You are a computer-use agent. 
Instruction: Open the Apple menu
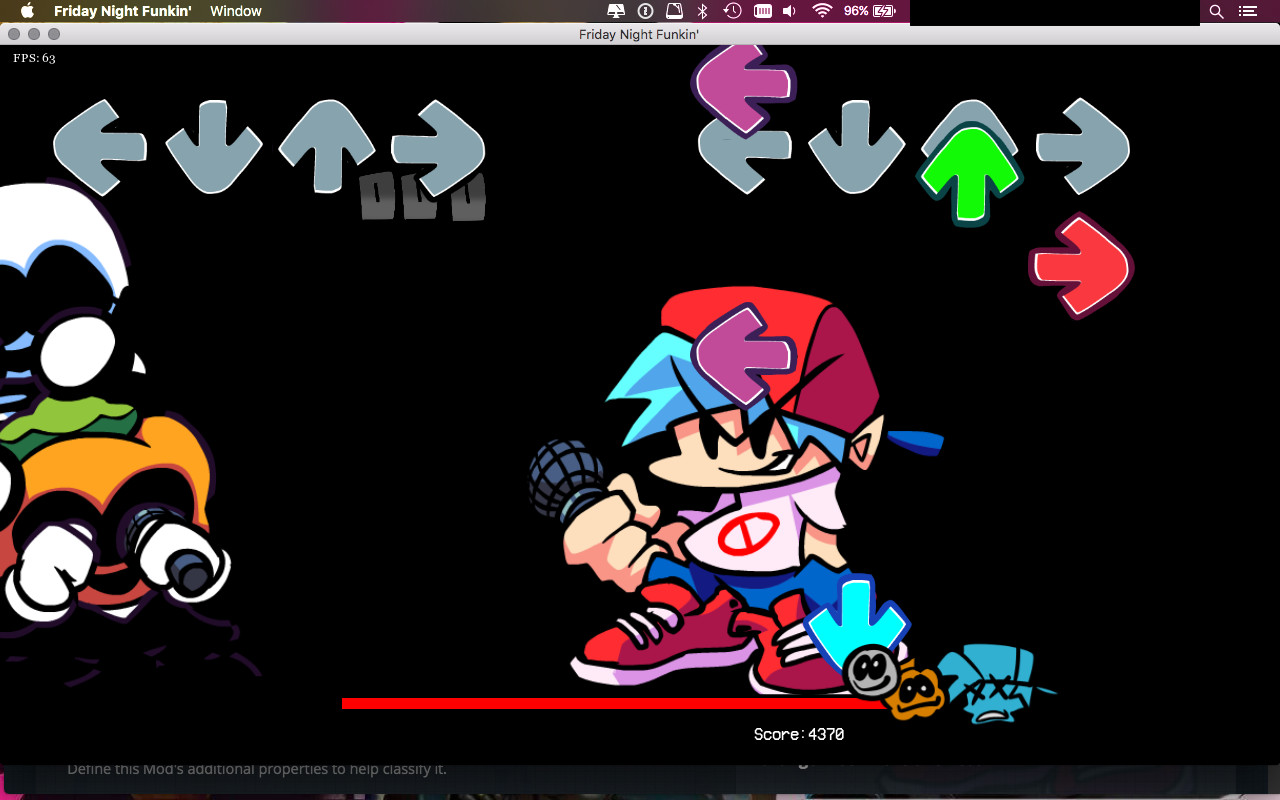click(27, 11)
